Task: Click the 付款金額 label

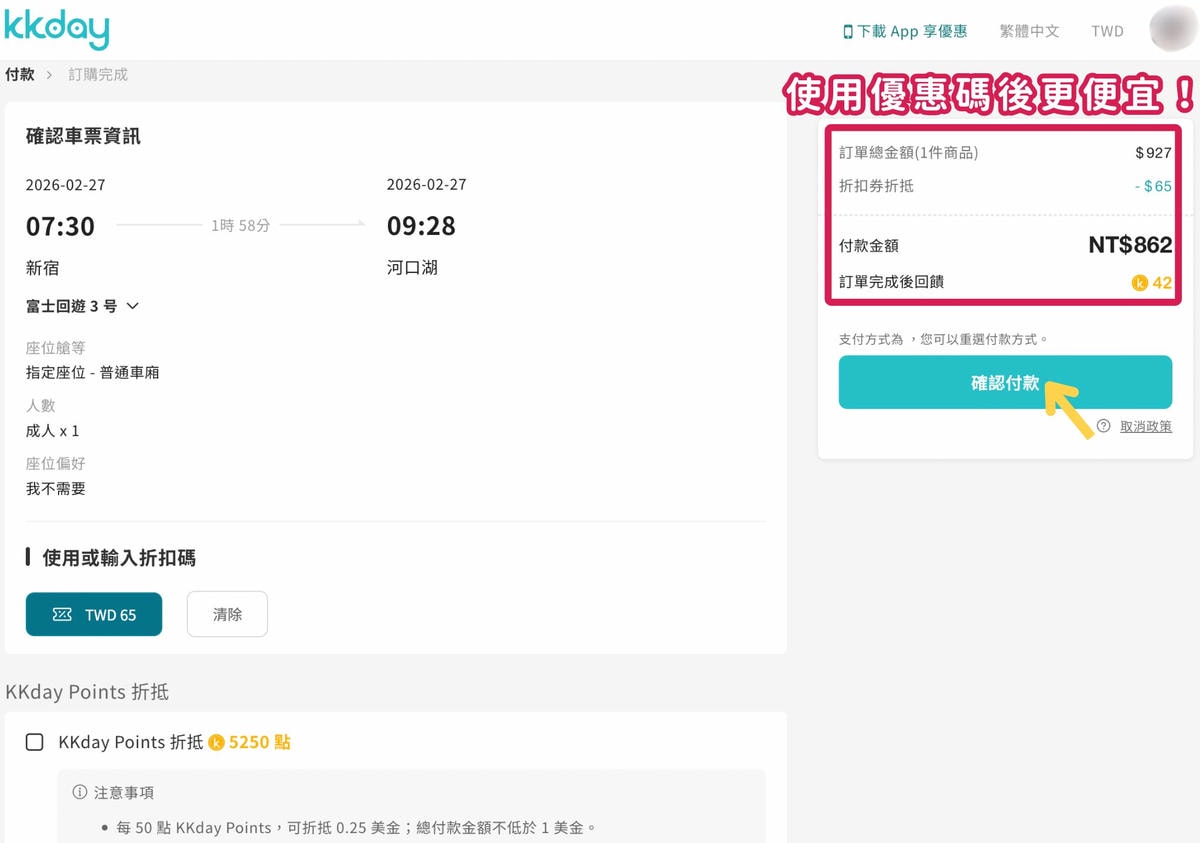Action: [869, 246]
